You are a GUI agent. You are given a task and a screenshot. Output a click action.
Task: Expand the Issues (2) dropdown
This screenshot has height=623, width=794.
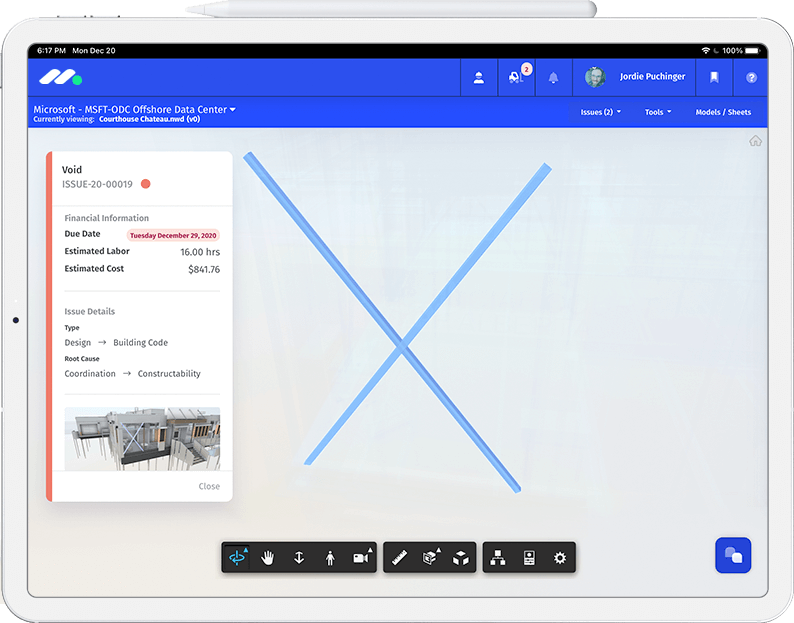pos(601,112)
